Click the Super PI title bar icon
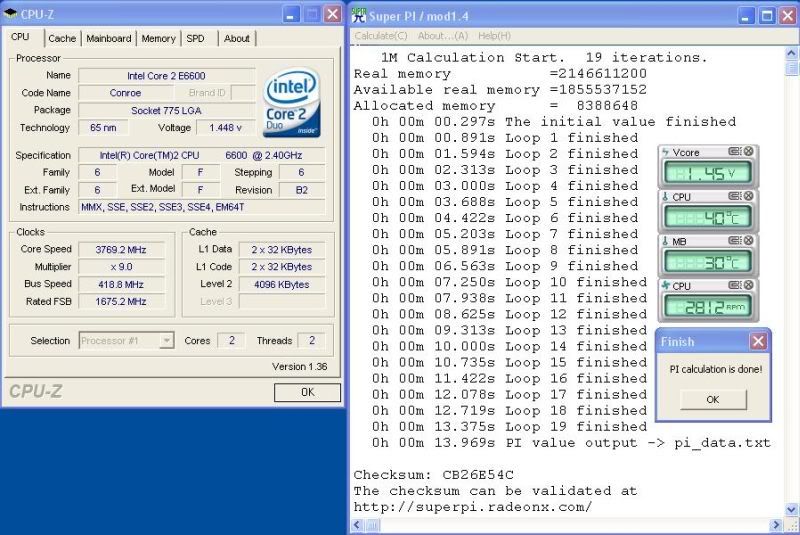Image resolution: width=800 pixels, height=535 pixels. coord(359,15)
